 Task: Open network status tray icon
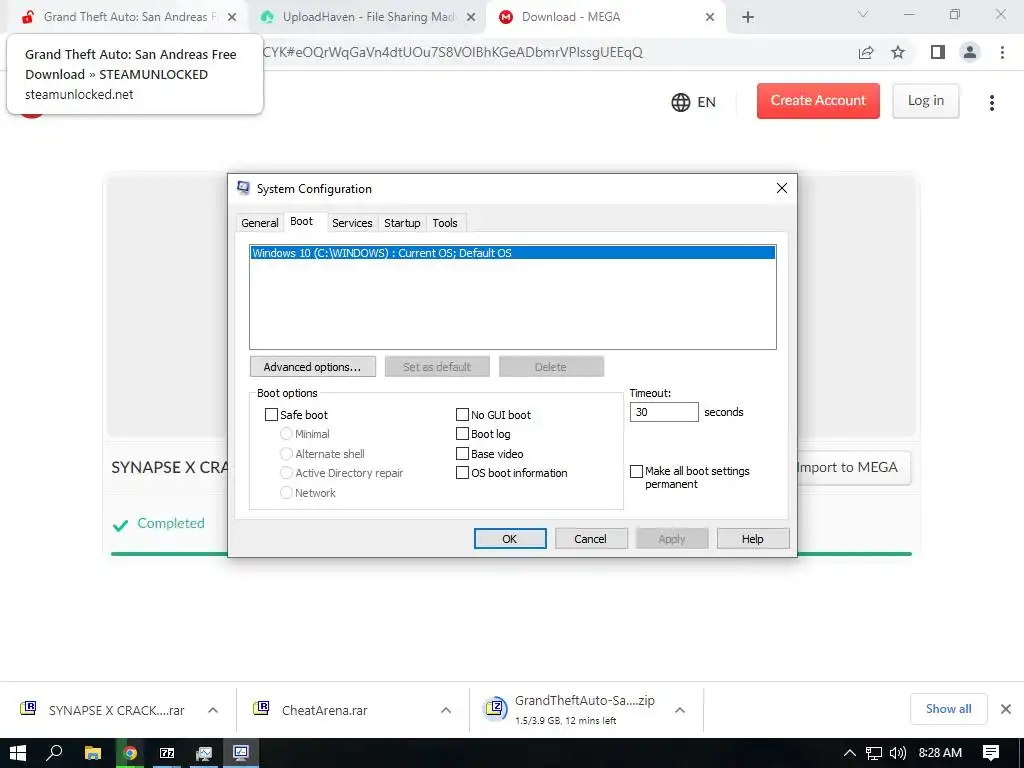pos(874,753)
